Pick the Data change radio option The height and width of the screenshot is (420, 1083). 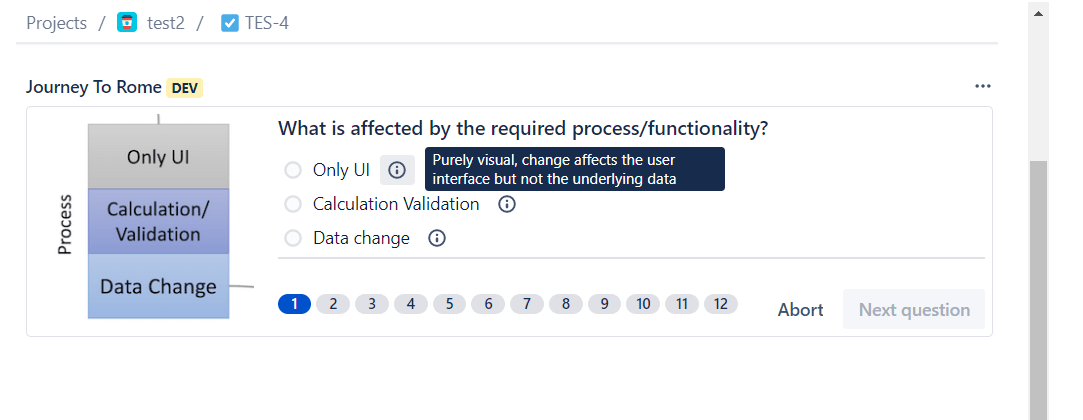[x=293, y=238]
